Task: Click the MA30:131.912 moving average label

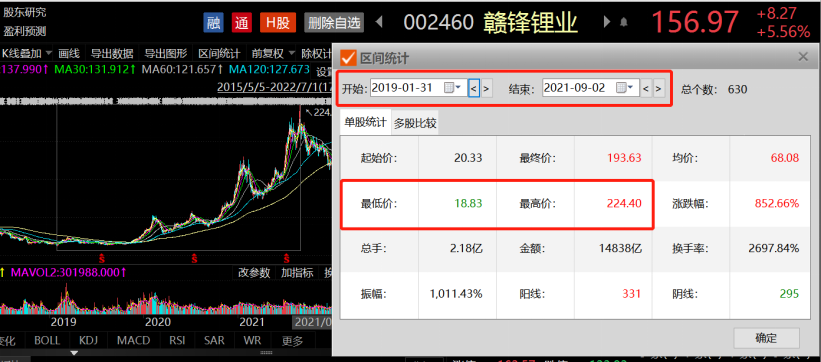Action: click(96, 69)
